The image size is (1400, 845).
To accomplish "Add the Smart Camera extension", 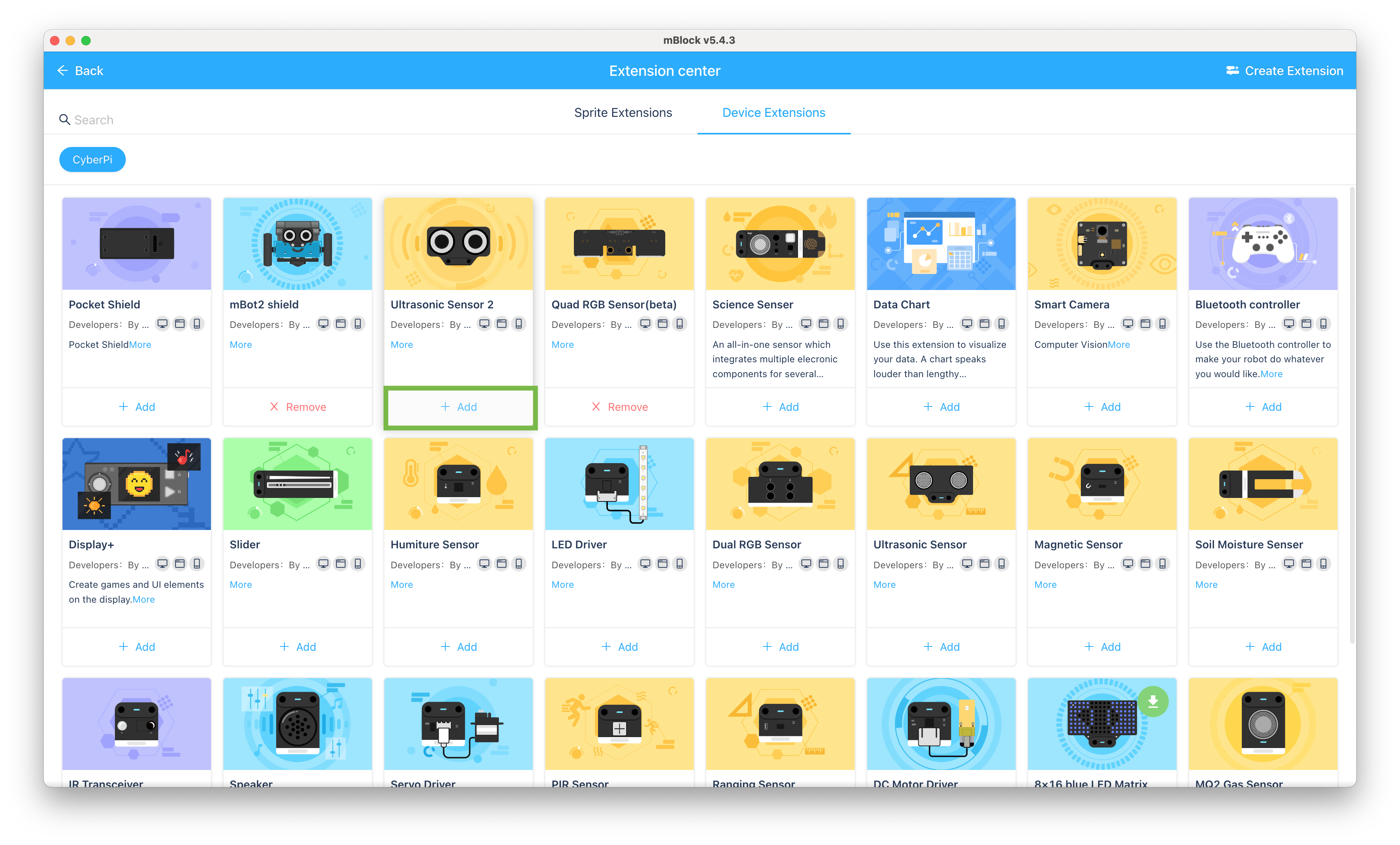I will 1102,406.
